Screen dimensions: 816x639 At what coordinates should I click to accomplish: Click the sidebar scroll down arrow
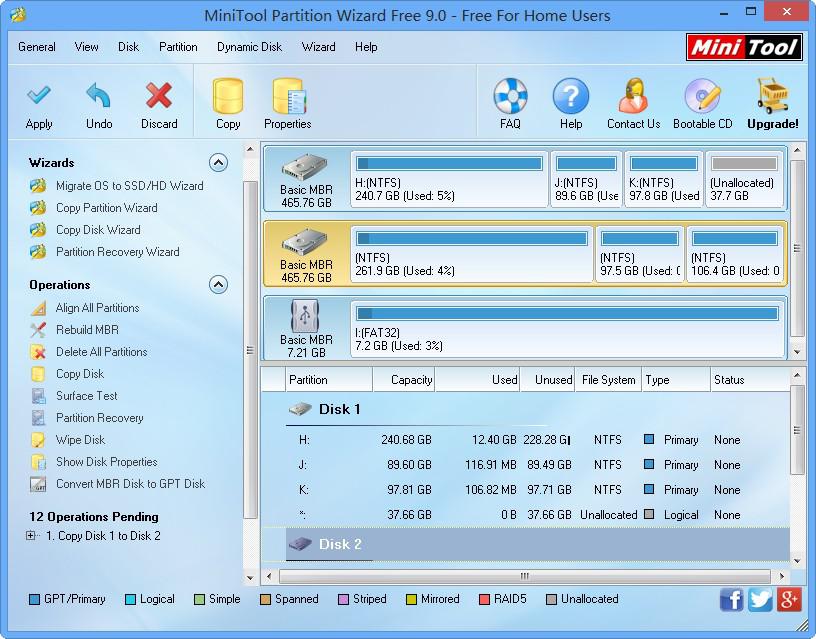250,578
